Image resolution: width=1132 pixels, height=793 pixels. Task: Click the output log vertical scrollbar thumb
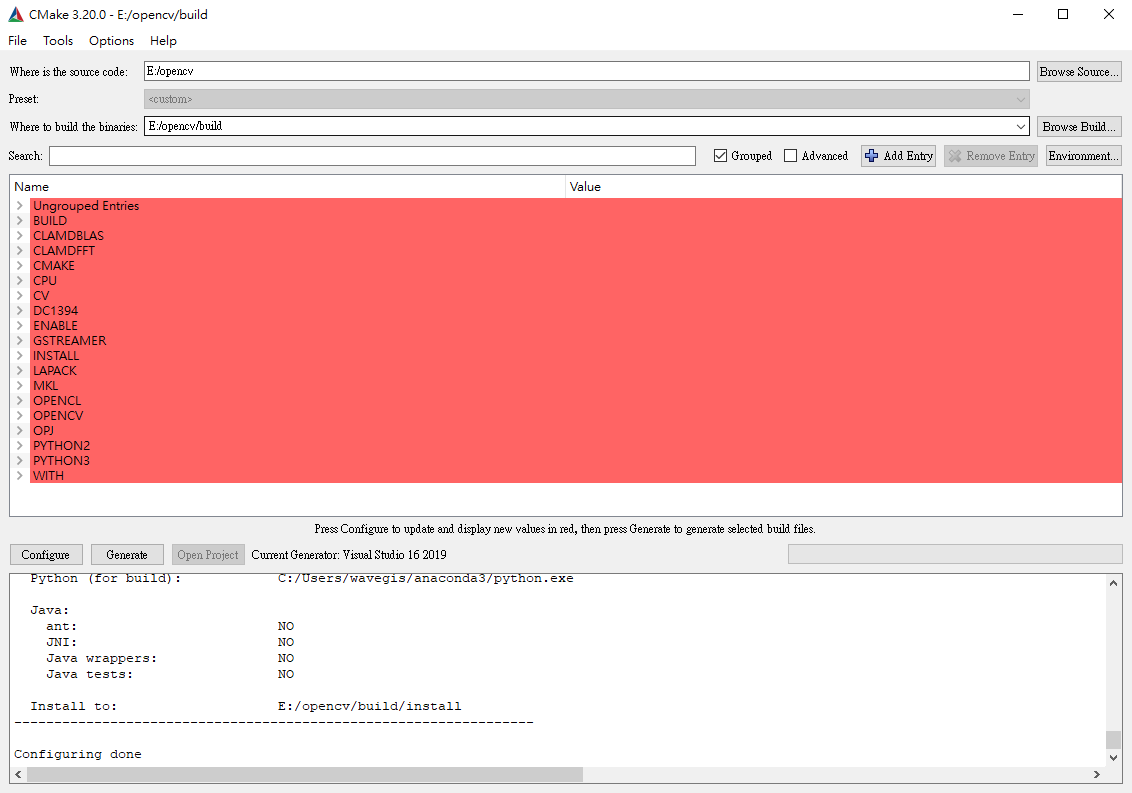(x=1113, y=740)
